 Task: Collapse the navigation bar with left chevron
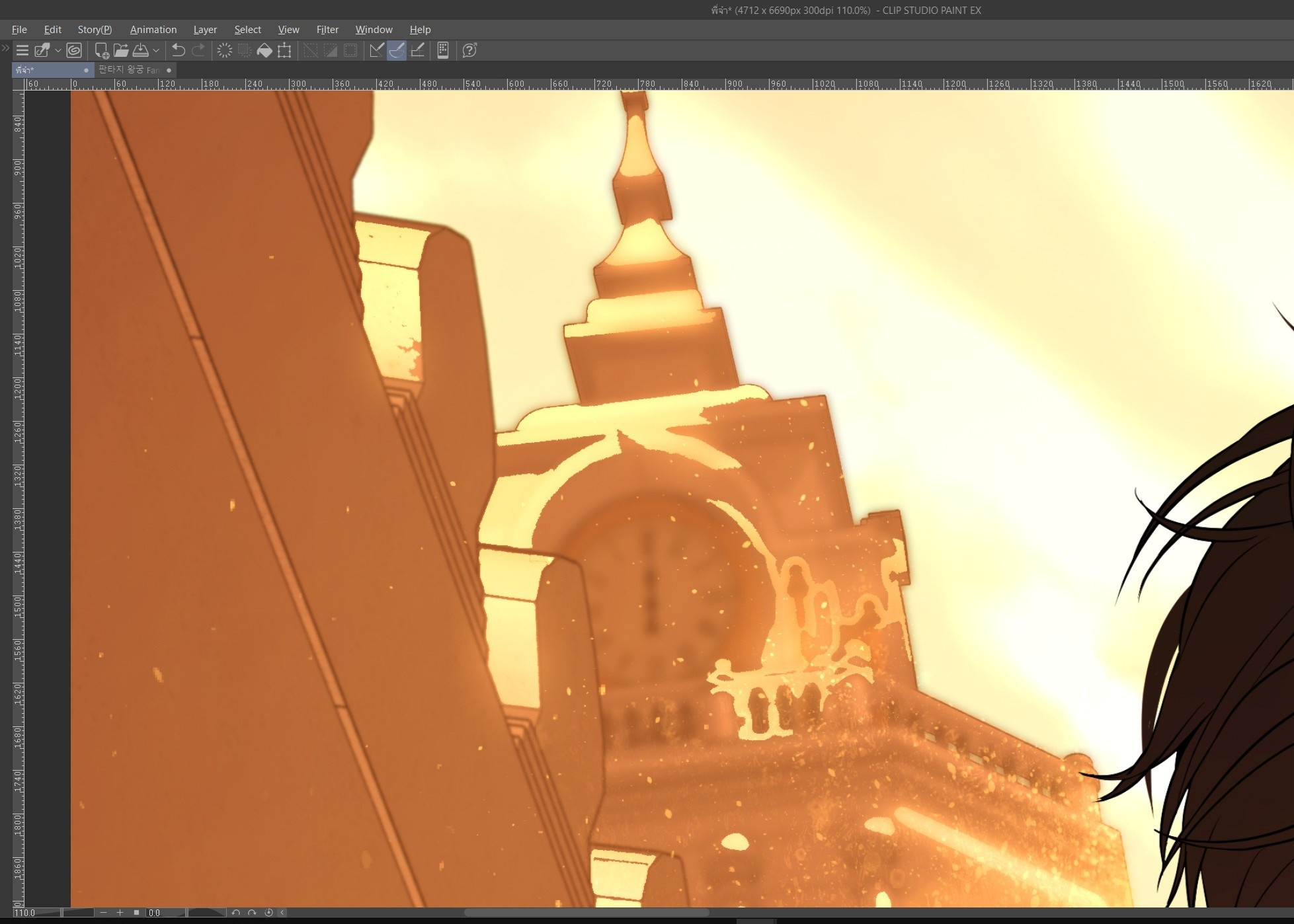click(x=282, y=913)
